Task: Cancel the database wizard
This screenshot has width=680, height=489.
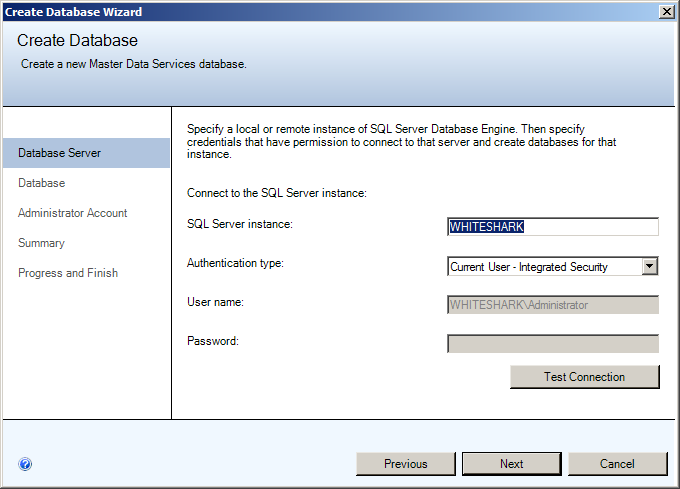Action: tap(617, 464)
